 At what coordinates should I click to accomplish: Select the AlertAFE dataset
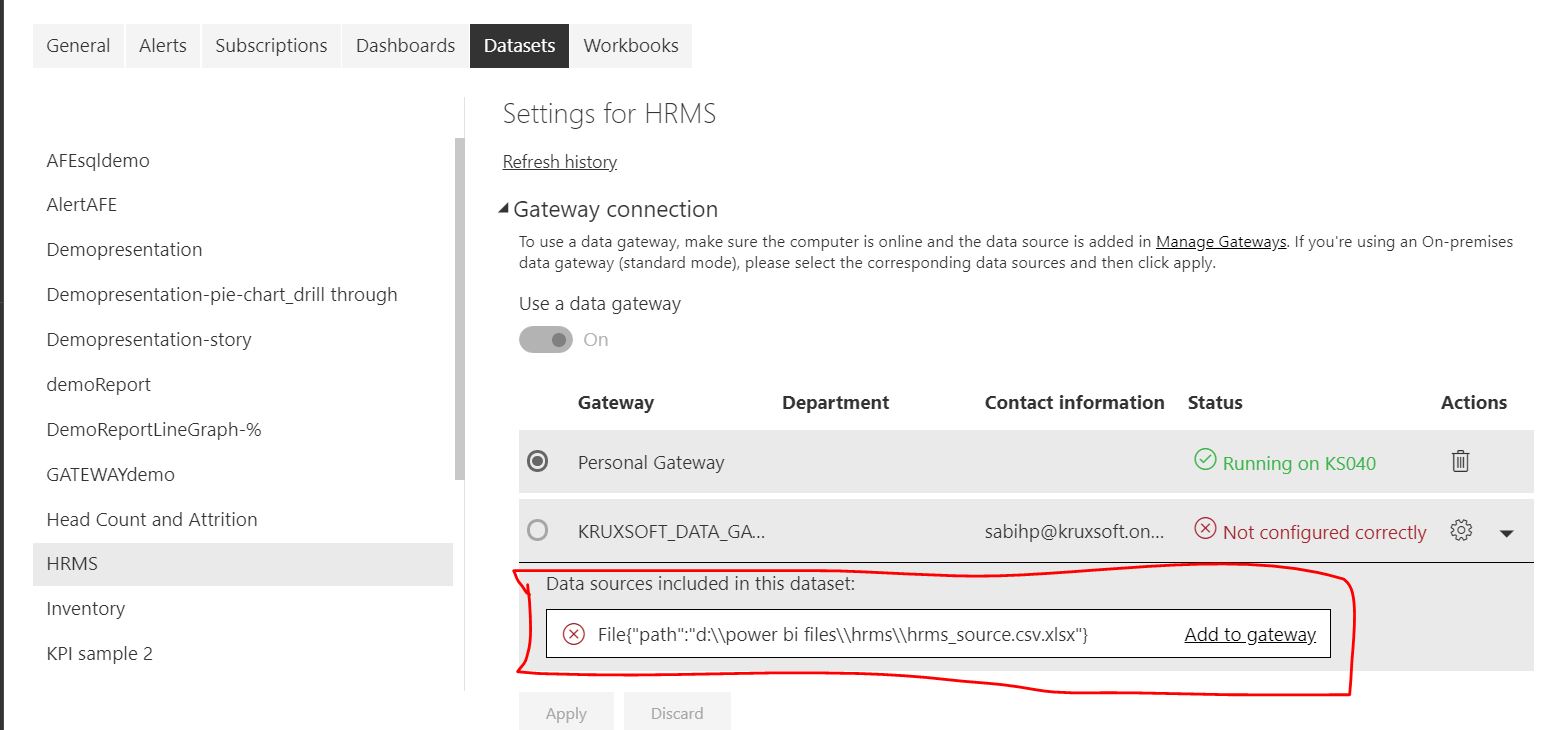pos(82,205)
